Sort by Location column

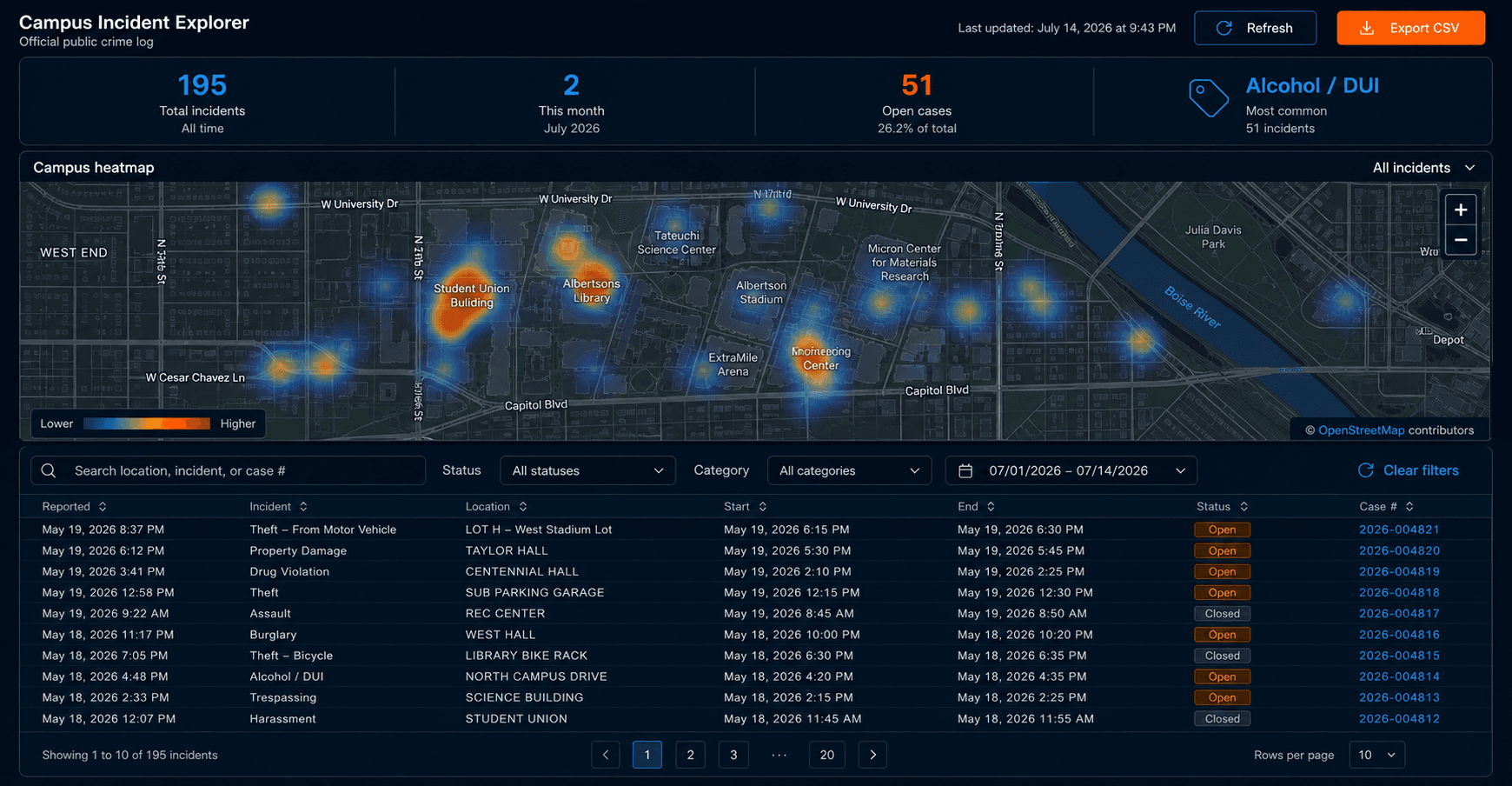tap(496, 506)
